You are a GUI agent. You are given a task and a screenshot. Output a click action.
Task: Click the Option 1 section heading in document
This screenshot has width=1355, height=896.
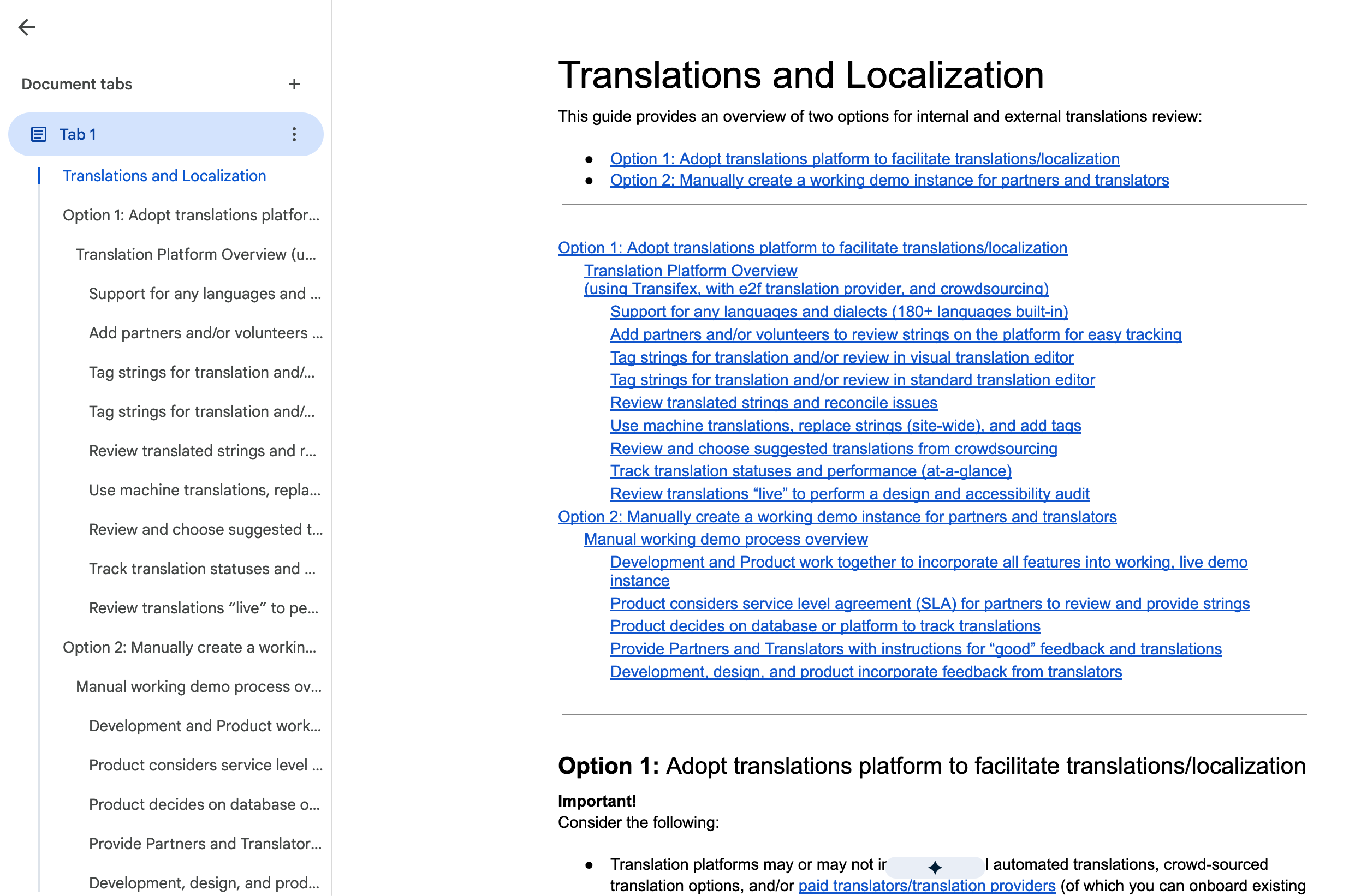[931, 766]
